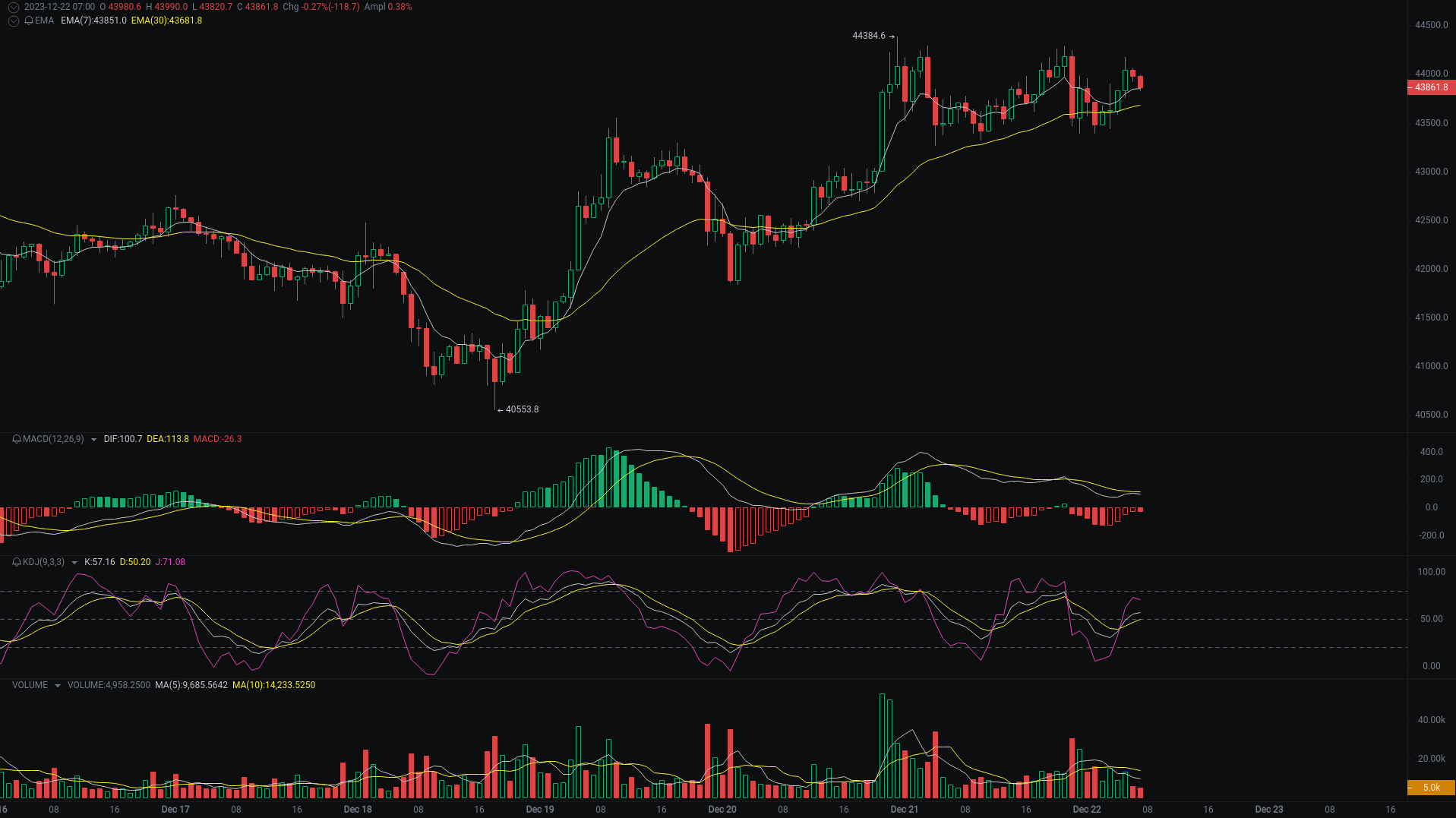Set alert using the EMA bell icon
Screen dimensions: 1456x818
[x=29, y=21]
